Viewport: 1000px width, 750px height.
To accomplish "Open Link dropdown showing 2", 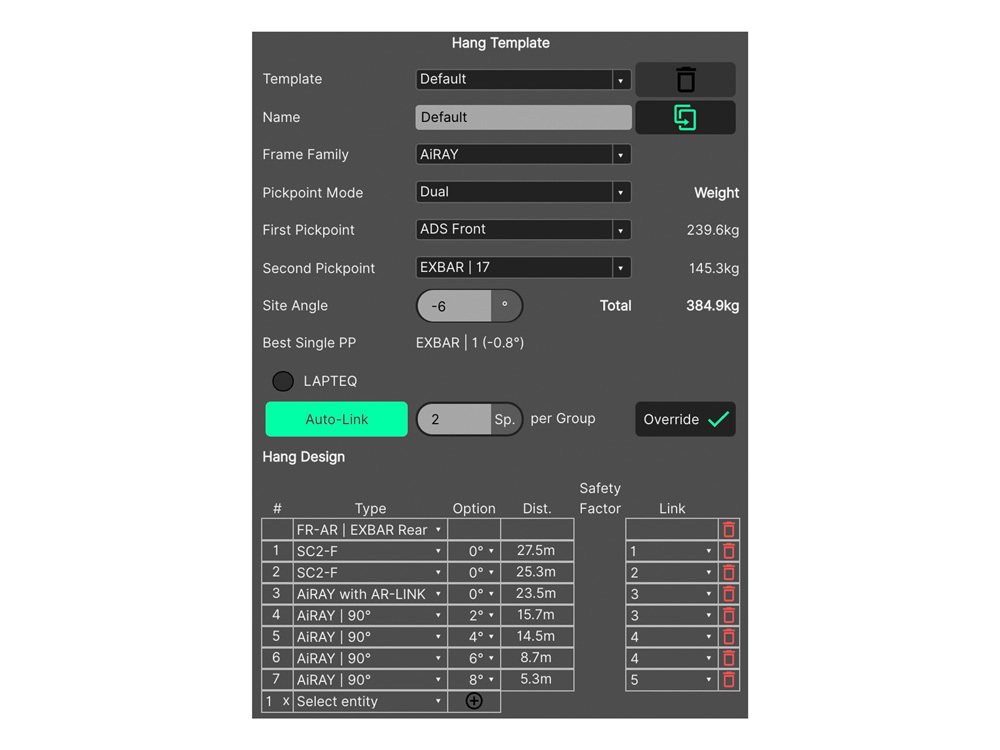I will pos(672,573).
